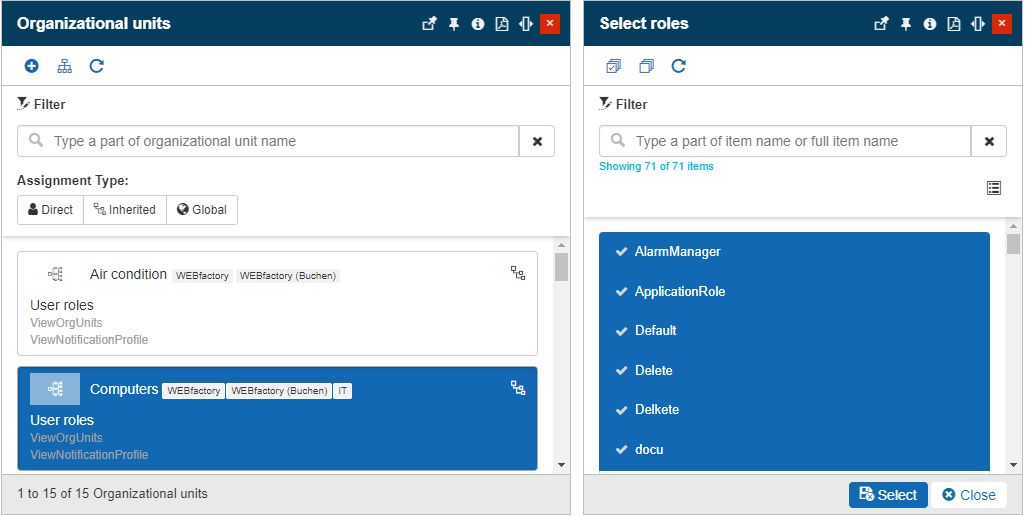Click select all roles icon
This screenshot has width=1025, height=516.
tap(614, 66)
